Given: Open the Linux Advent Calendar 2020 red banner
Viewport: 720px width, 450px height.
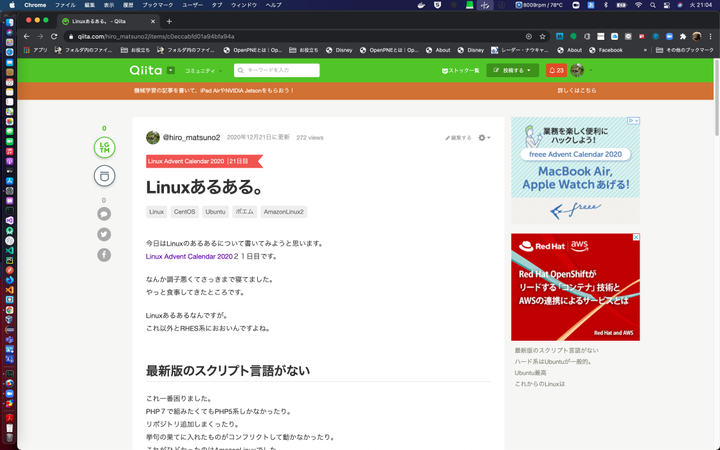Looking at the screenshot, I should (x=204, y=161).
